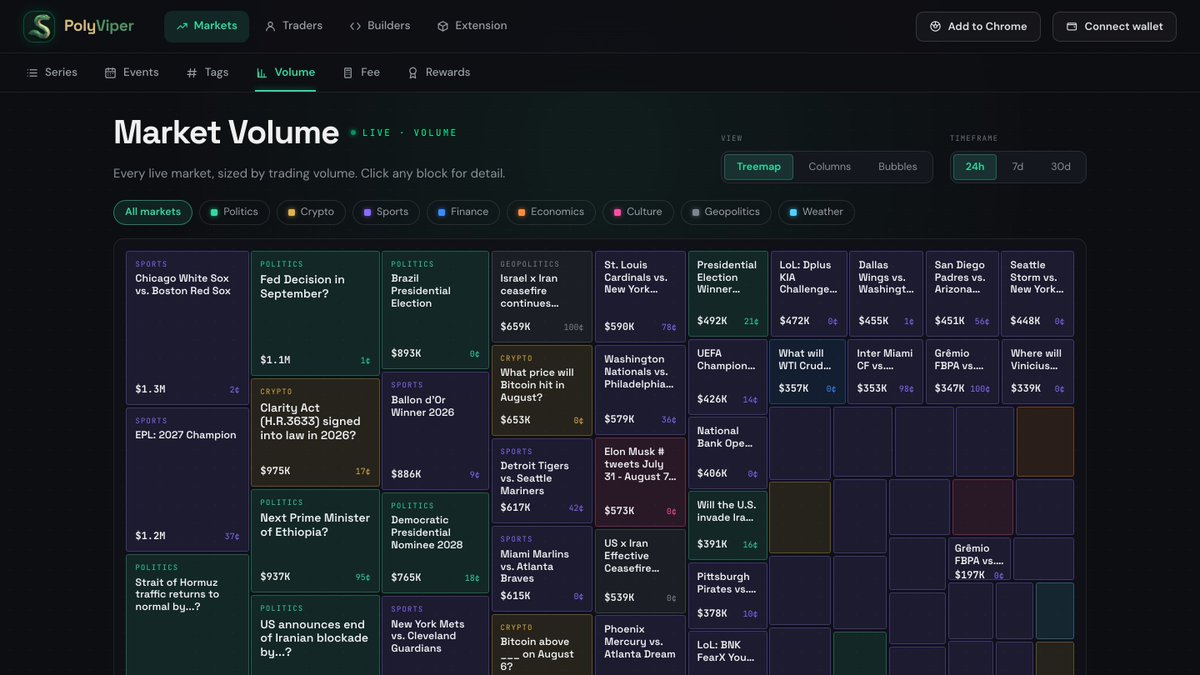Open the Traders section

coord(293,26)
